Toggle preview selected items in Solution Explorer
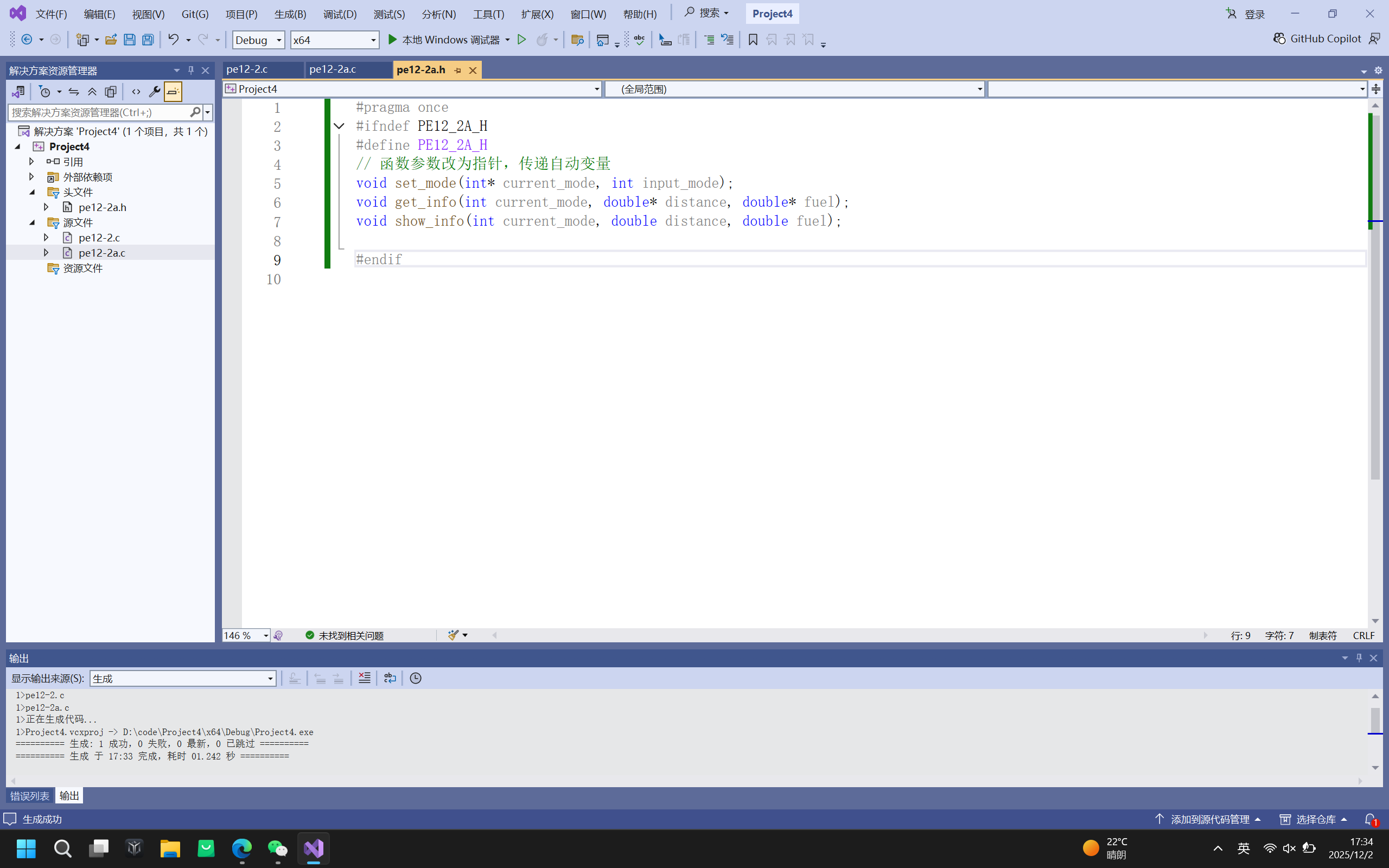Image resolution: width=1389 pixels, height=868 pixels. coord(173,92)
